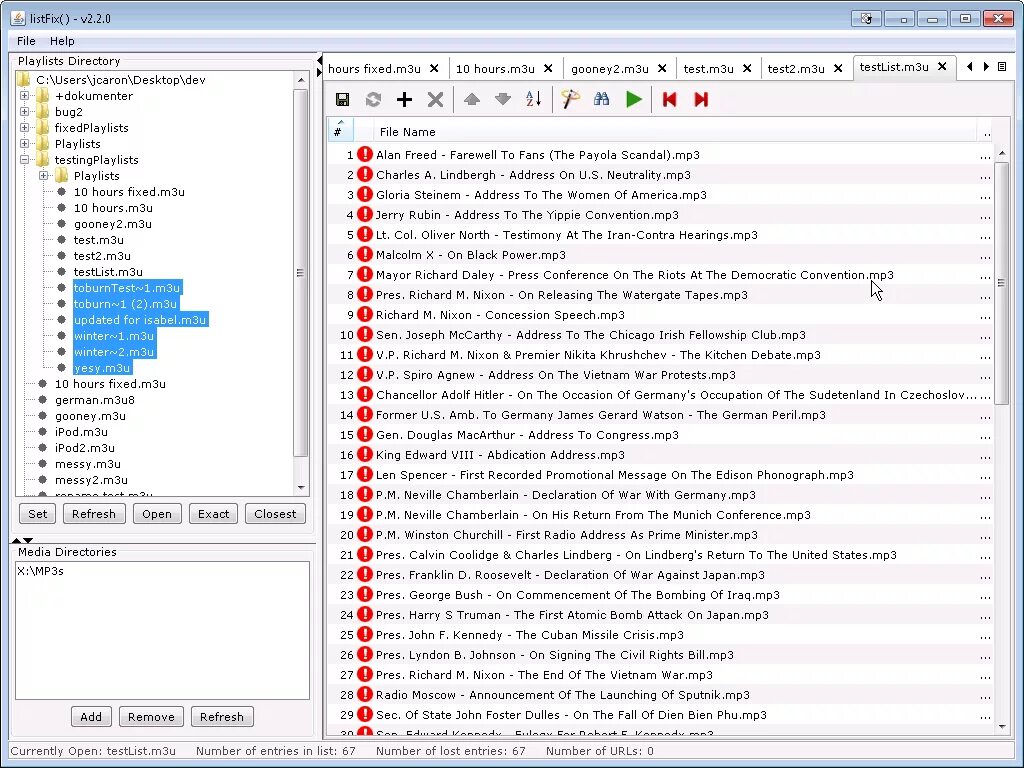
Task: Click the save playlist floppy disk icon
Action: click(342, 99)
